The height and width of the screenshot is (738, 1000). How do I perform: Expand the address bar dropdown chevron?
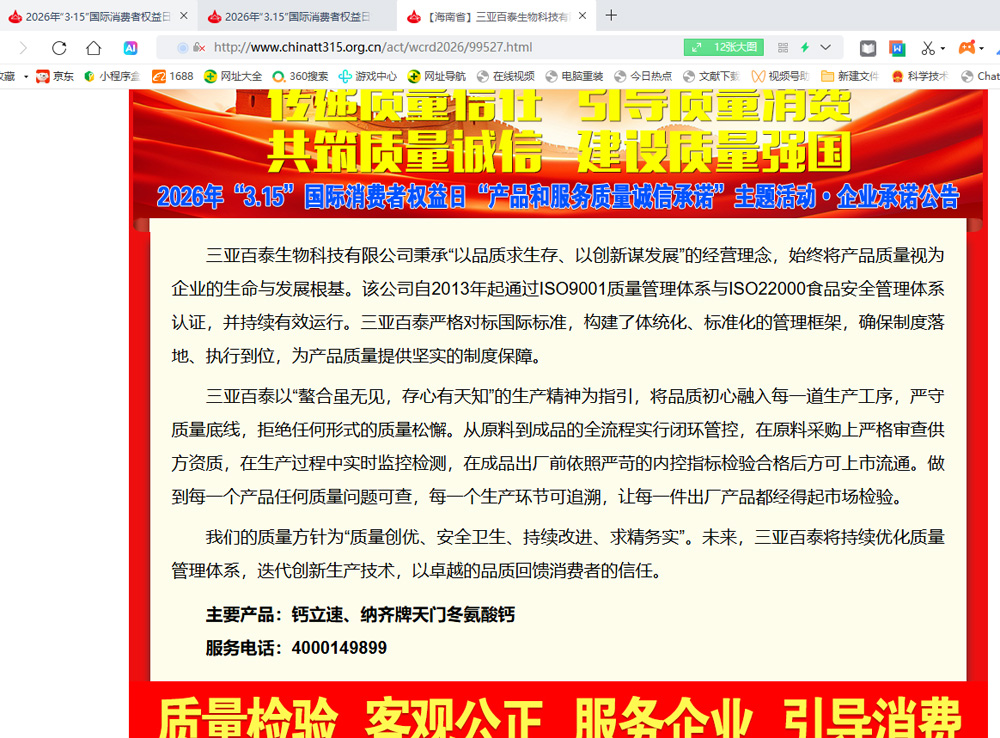pyautogui.click(x=826, y=48)
